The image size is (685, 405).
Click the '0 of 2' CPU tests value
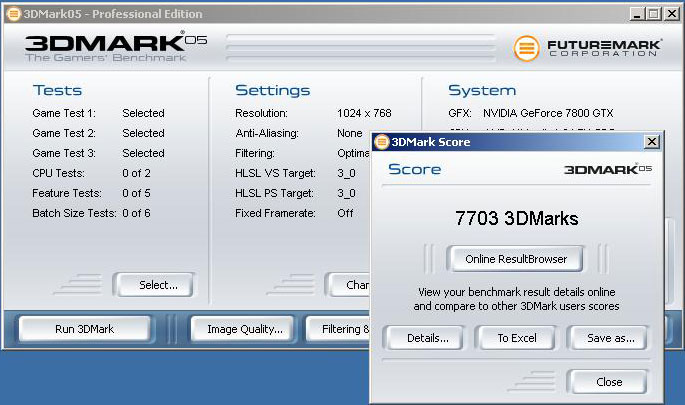pos(136,173)
